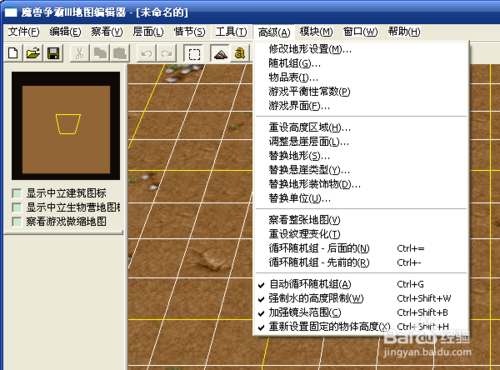Click the Save floppy disk icon

tap(53, 53)
